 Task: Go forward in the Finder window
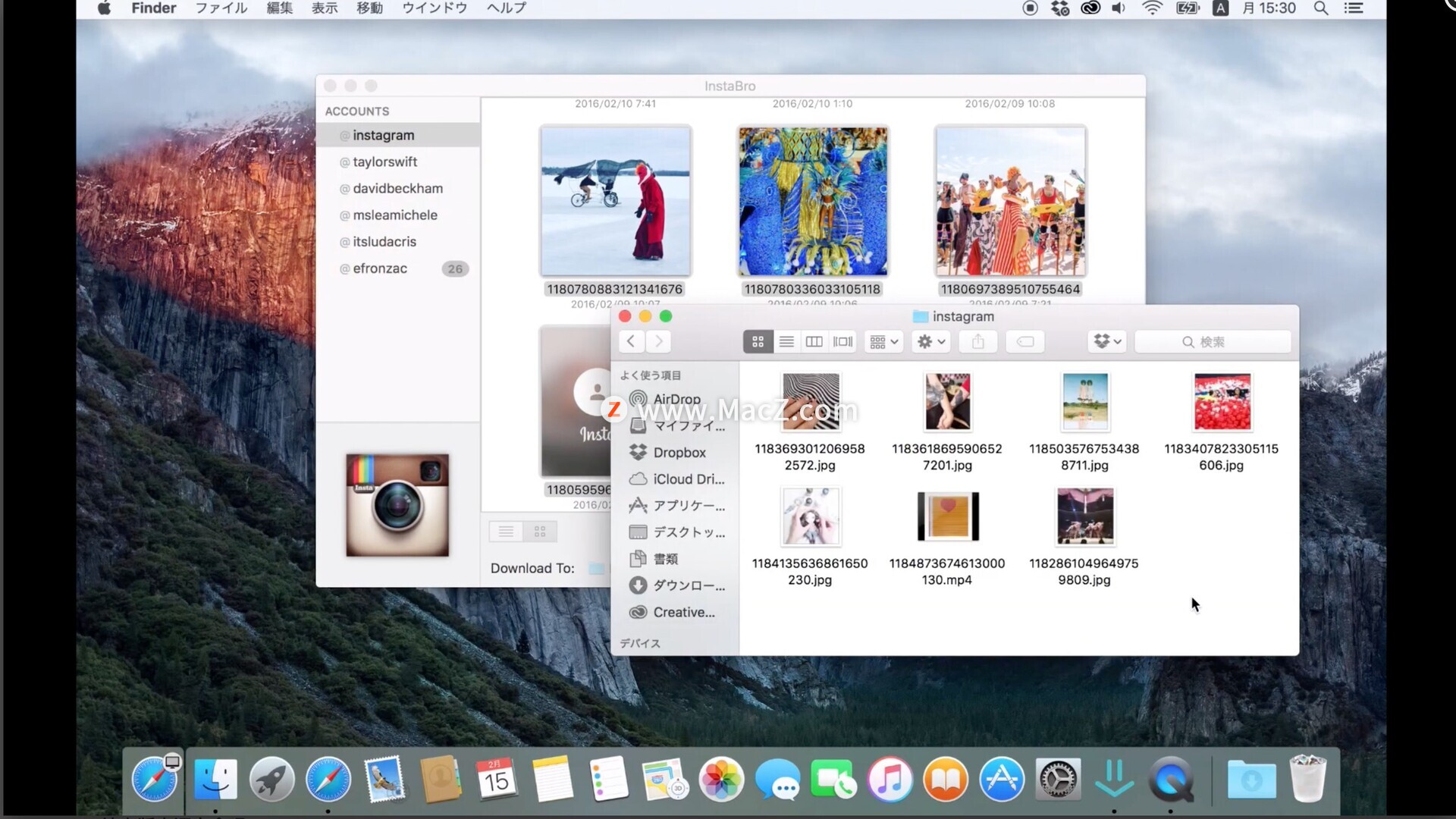[x=659, y=341]
